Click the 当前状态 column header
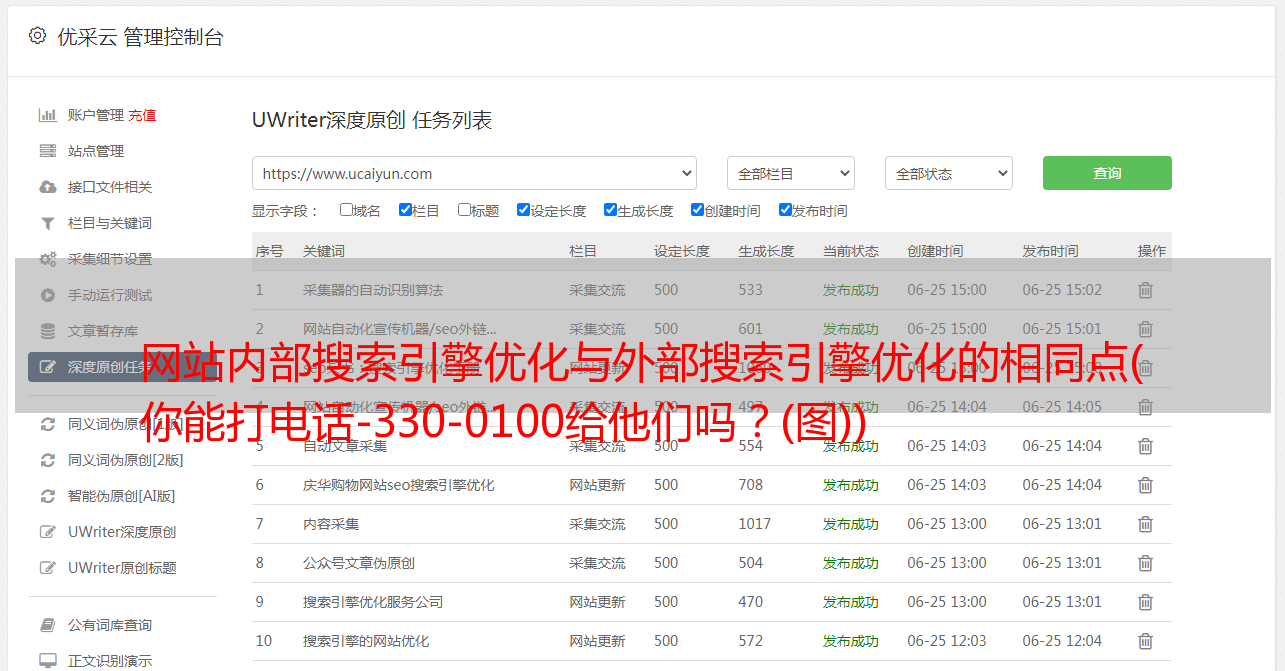1285x671 pixels. (851, 251)
